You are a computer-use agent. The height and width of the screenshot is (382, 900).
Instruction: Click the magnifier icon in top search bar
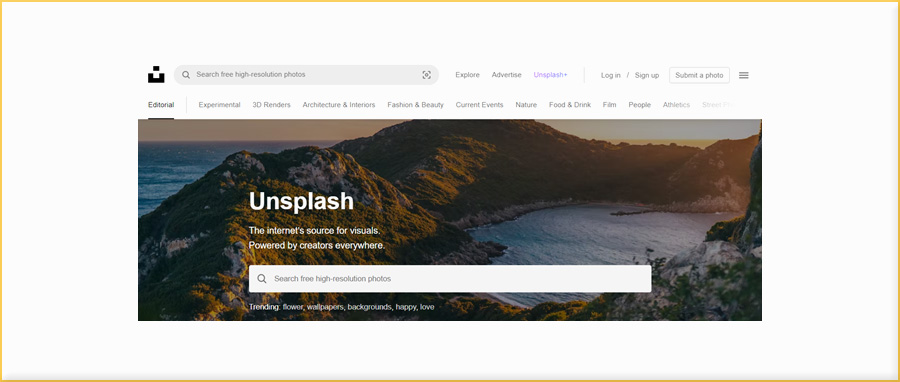pyautogui.click(x=186, y=75)
